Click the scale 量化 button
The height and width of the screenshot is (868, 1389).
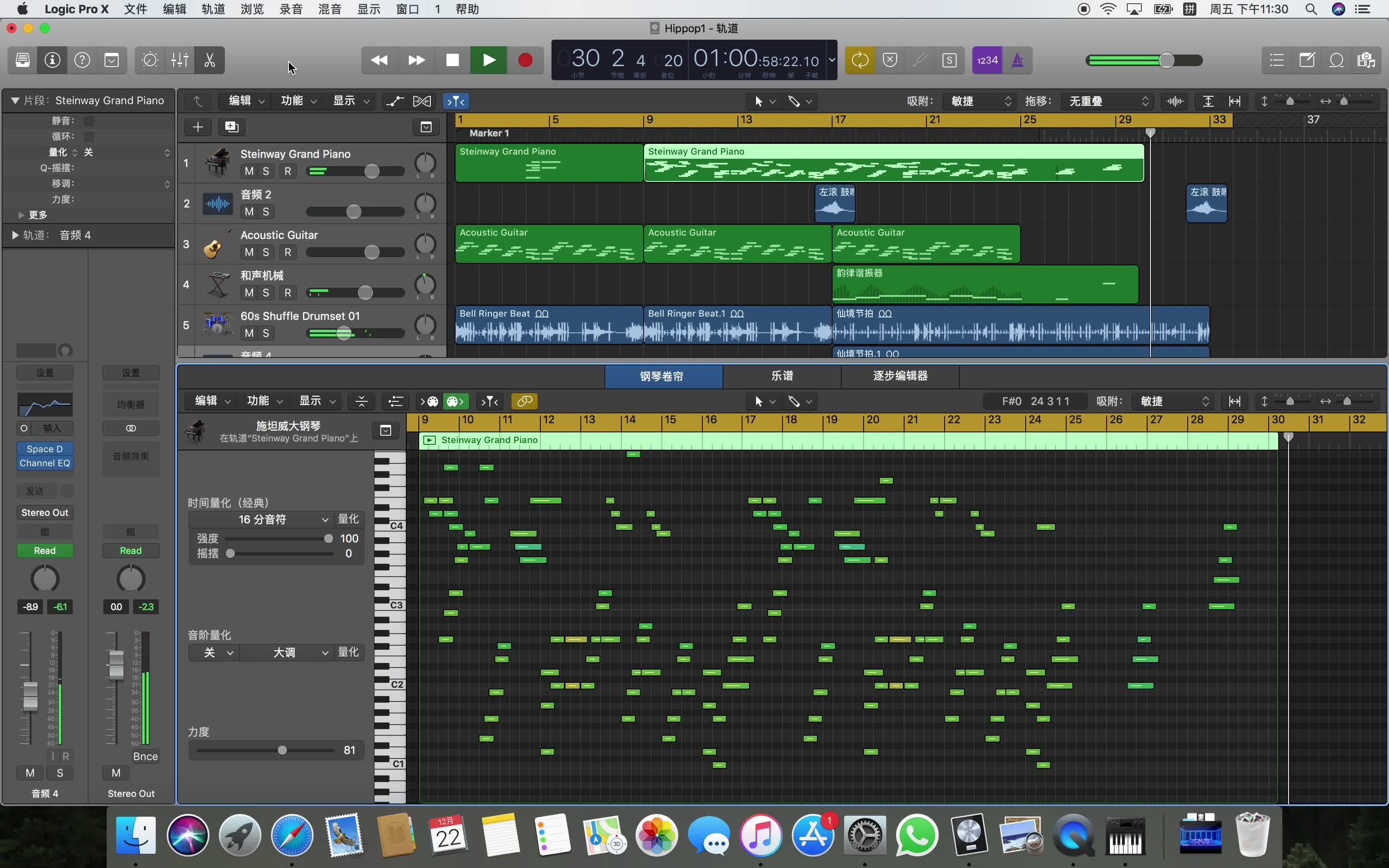click(x=348, y=653)
